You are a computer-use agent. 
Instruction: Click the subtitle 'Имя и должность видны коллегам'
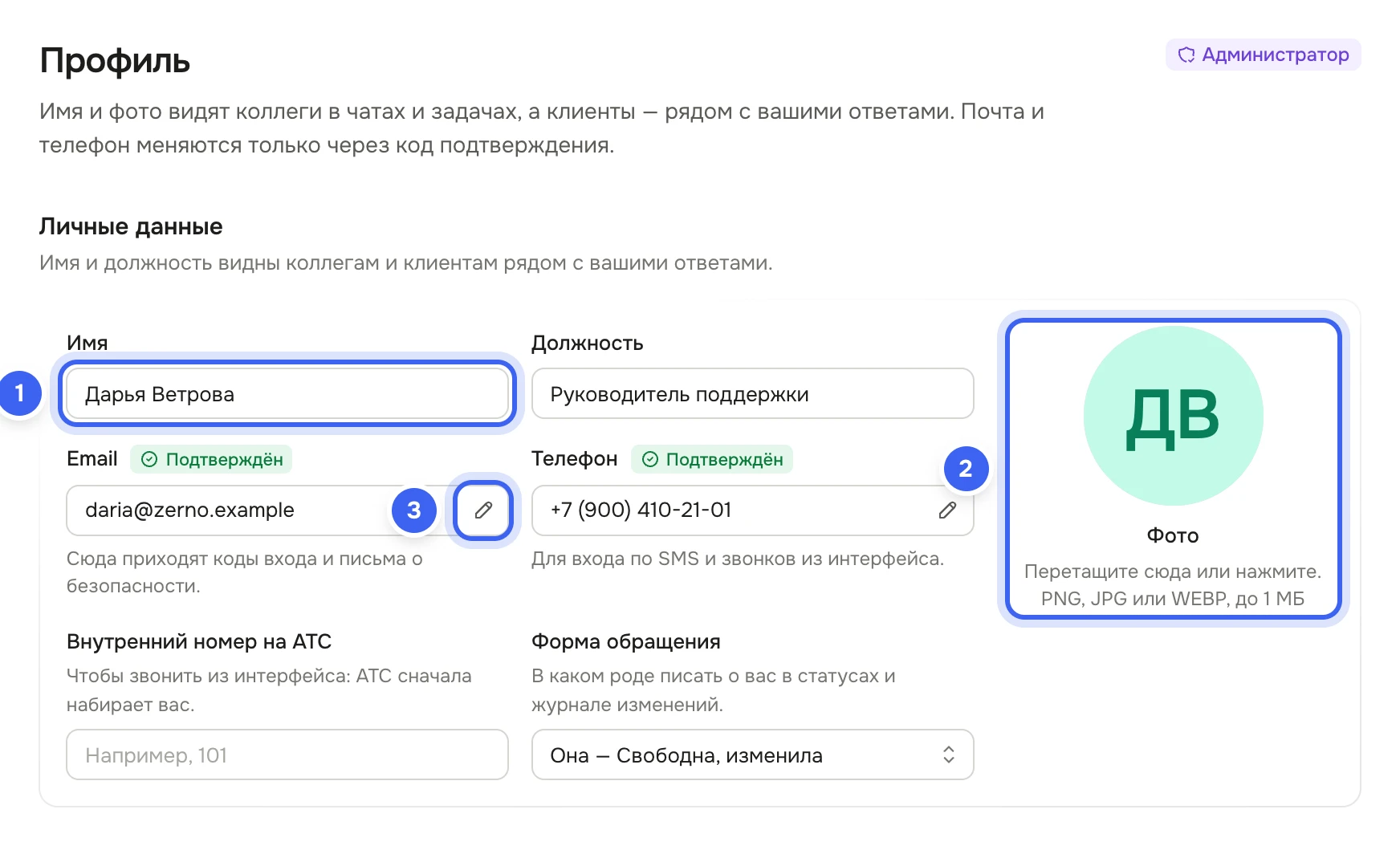point(406,263)
